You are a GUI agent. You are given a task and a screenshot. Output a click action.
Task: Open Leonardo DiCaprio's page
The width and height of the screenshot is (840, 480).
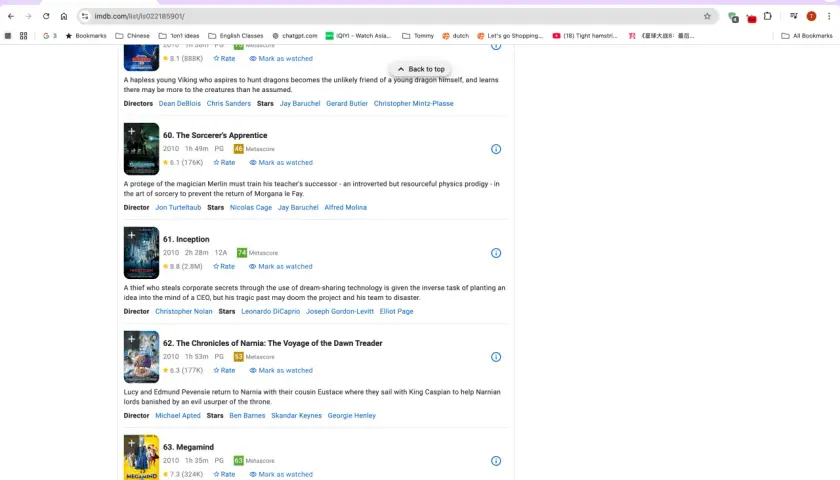coord(271,311)
